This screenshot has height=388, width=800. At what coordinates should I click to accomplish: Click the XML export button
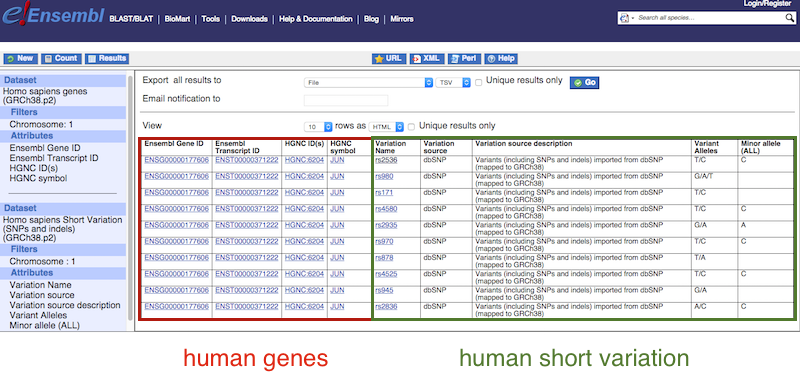428,59
